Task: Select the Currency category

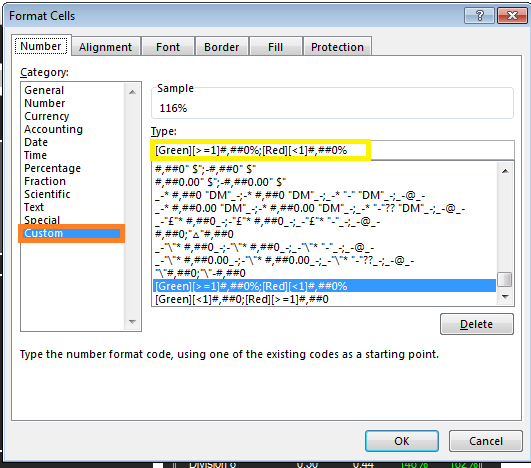Action: 47,116
